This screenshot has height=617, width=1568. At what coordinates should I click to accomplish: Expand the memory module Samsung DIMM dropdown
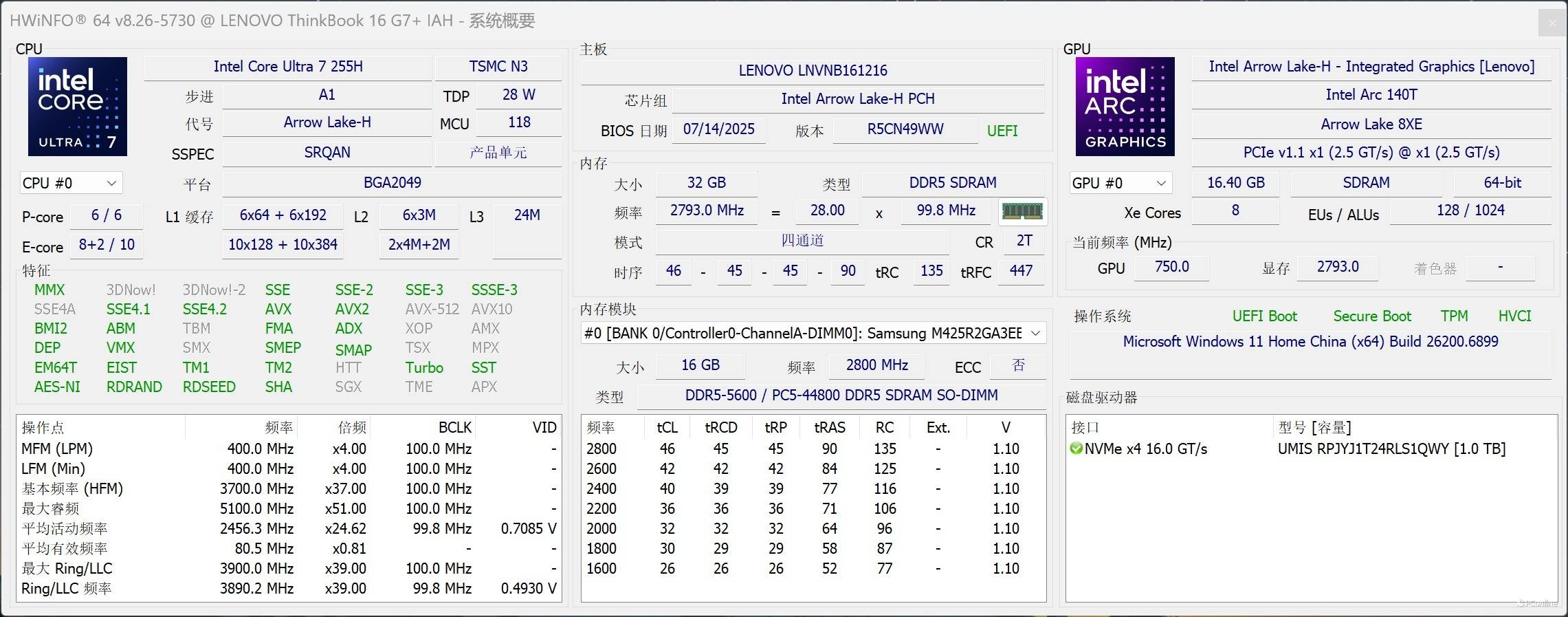coord(1035,334)
